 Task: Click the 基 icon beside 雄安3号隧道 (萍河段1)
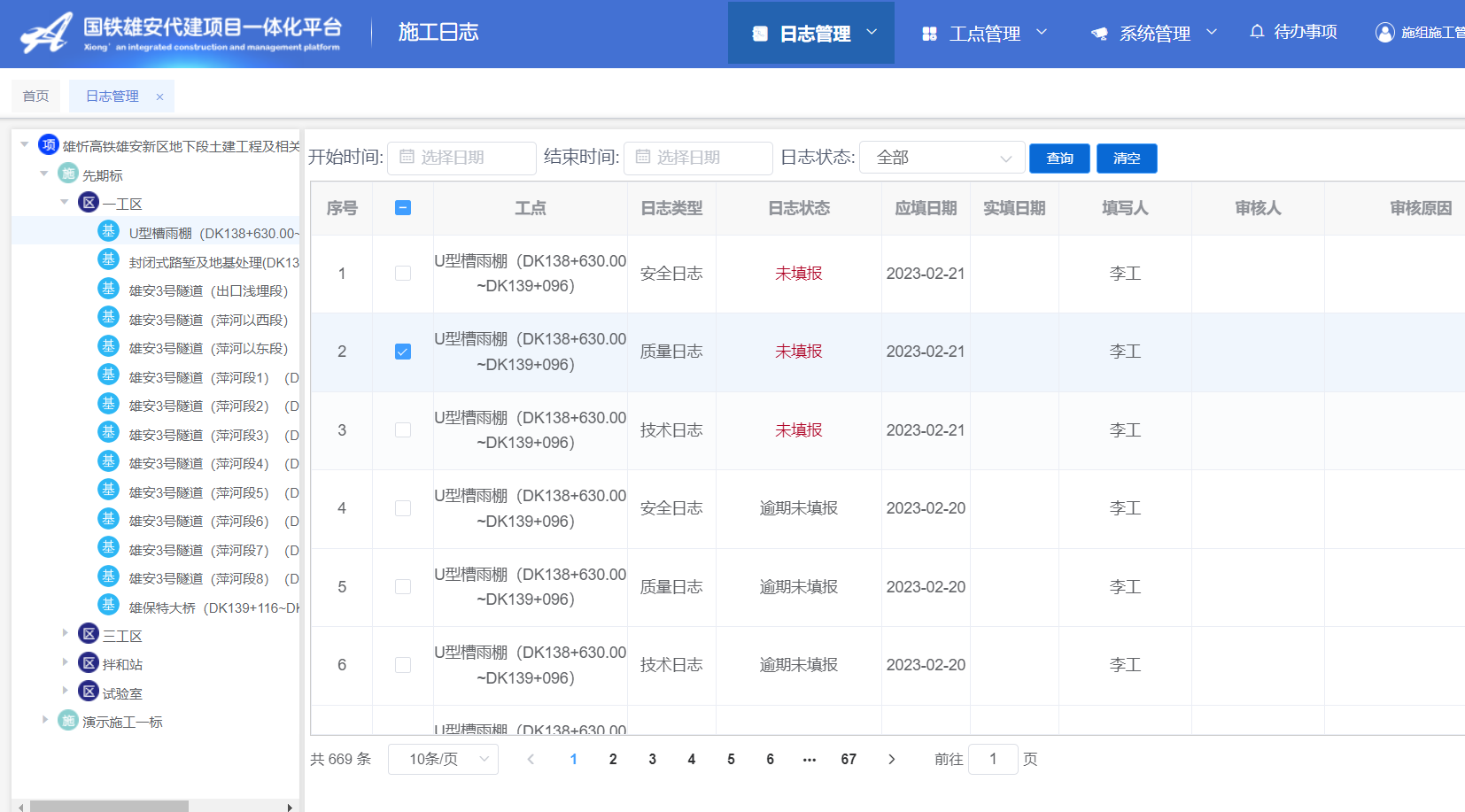coord(108,375)
